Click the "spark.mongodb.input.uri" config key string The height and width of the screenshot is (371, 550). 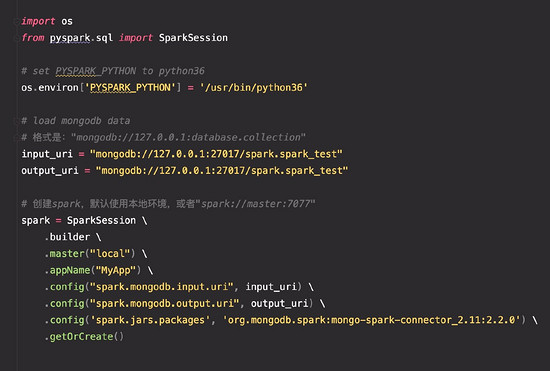pos(162,287)
